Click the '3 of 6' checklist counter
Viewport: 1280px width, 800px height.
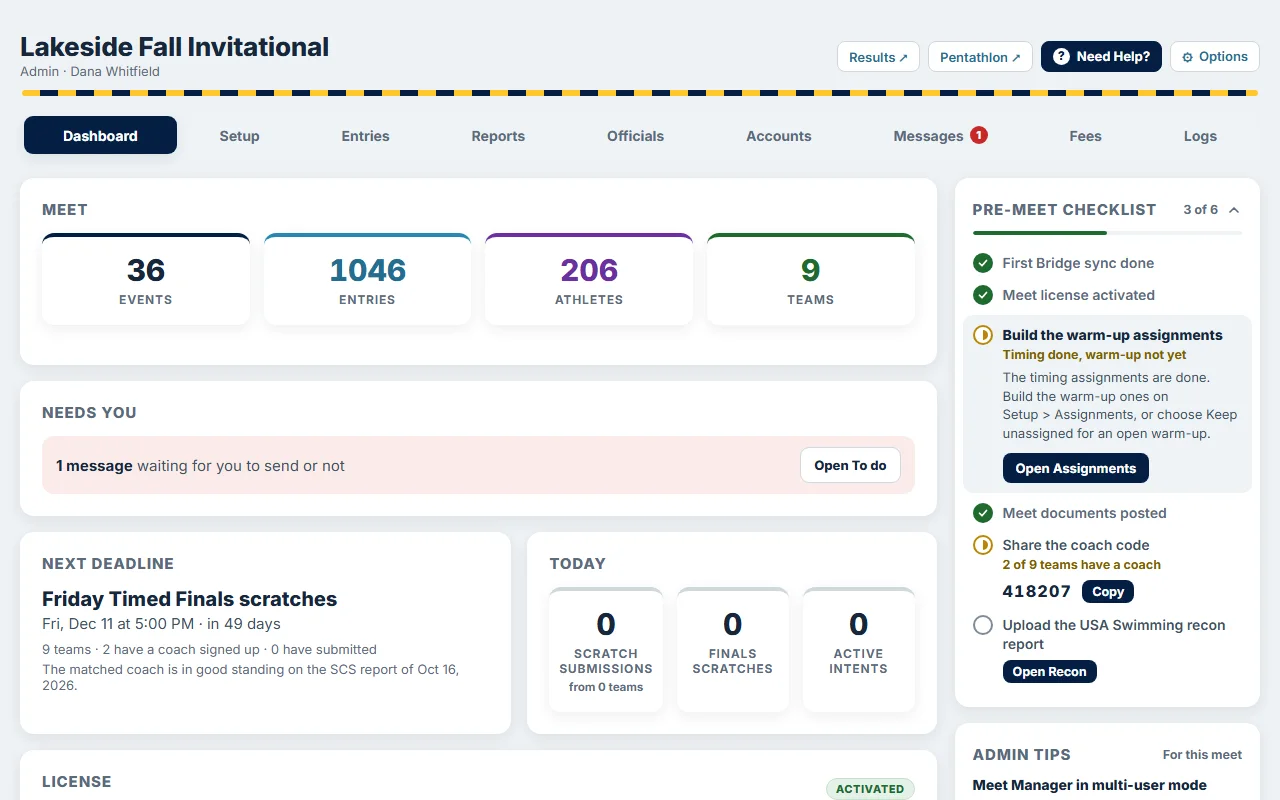1200,210
